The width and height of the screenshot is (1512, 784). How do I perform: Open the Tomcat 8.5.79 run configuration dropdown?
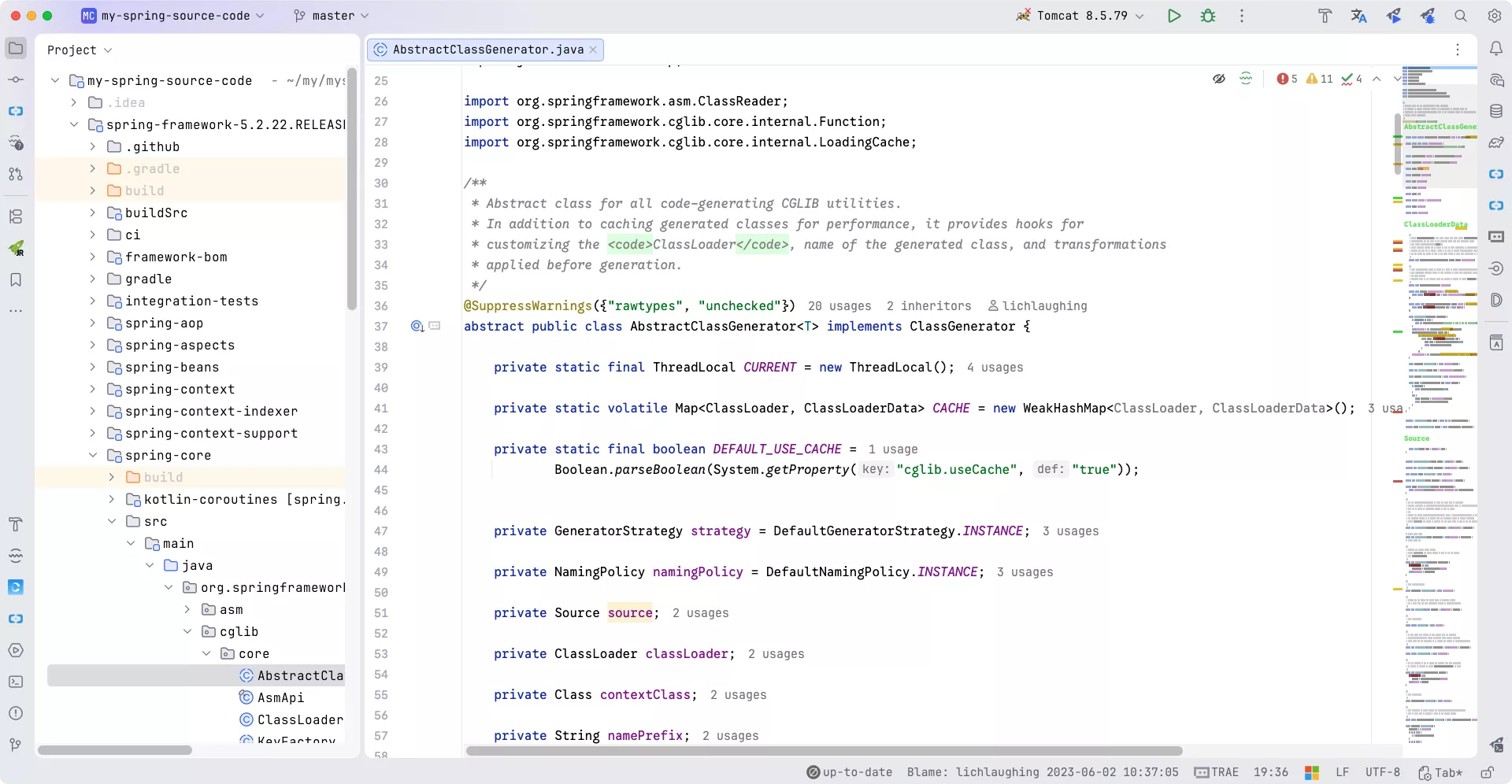click(1080, 16)
